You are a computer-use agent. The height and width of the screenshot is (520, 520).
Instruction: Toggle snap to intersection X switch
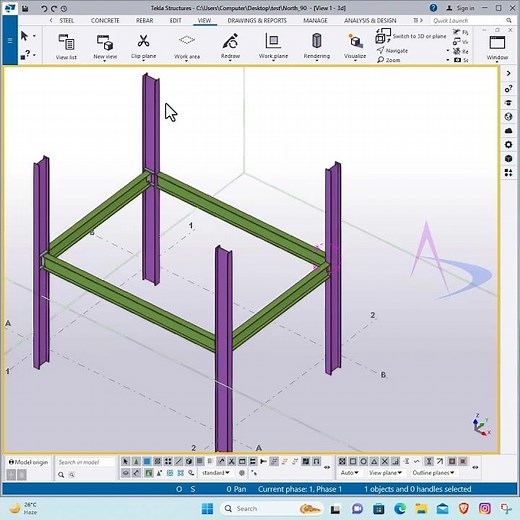tap(385, 462)
